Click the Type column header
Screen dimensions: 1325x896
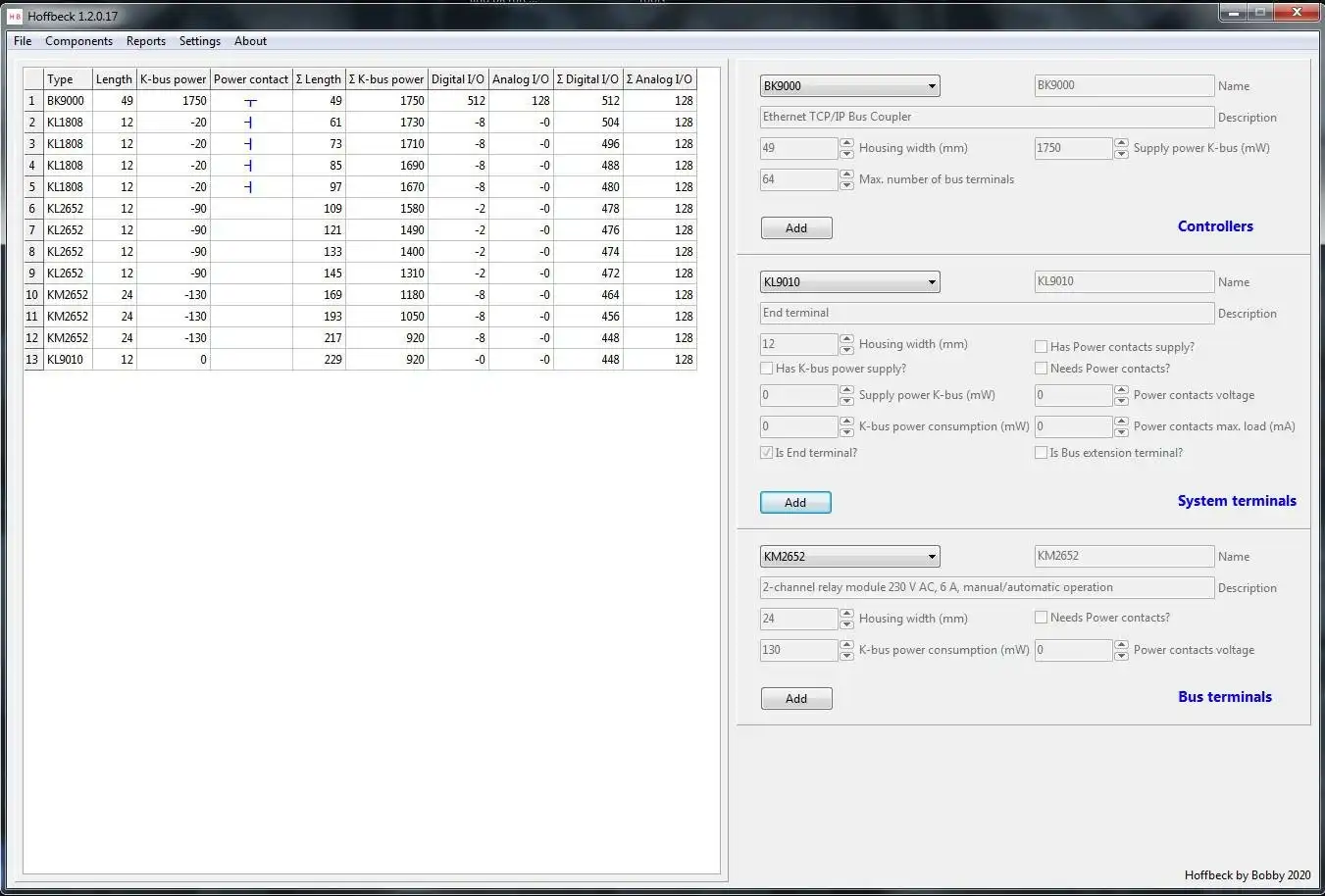(68, 79)
